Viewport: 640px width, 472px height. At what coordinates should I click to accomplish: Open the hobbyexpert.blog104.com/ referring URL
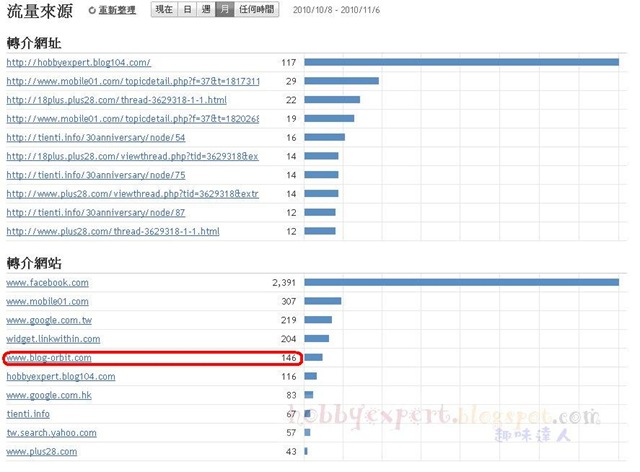pos(78,62)
